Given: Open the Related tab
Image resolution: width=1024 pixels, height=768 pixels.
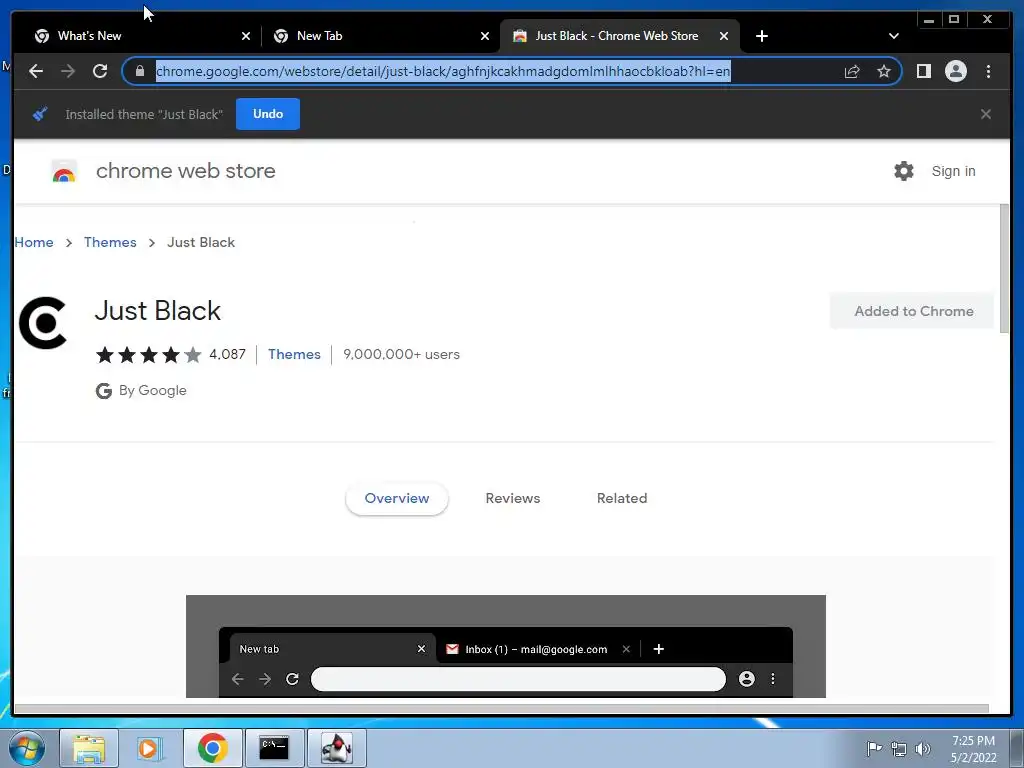Looking at the screenshot, I should point(622,498).
